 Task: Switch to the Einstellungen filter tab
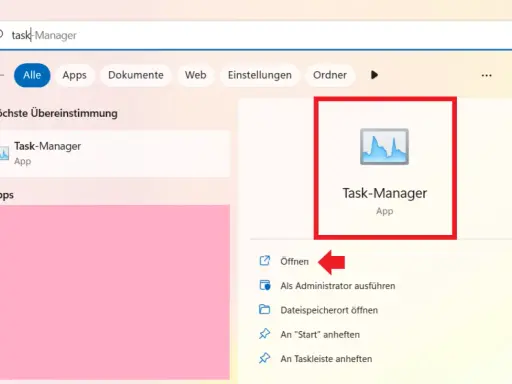pyautogui.click(x=260, y=75)
